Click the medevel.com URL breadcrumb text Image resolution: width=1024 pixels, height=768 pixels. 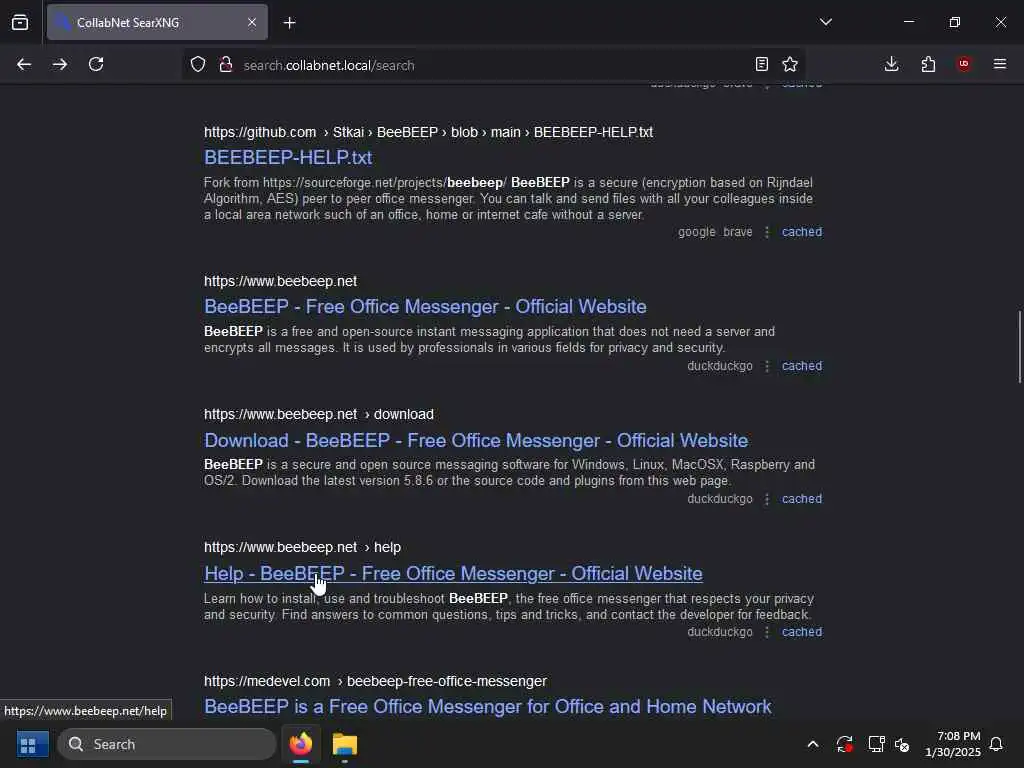coord(376,681)
